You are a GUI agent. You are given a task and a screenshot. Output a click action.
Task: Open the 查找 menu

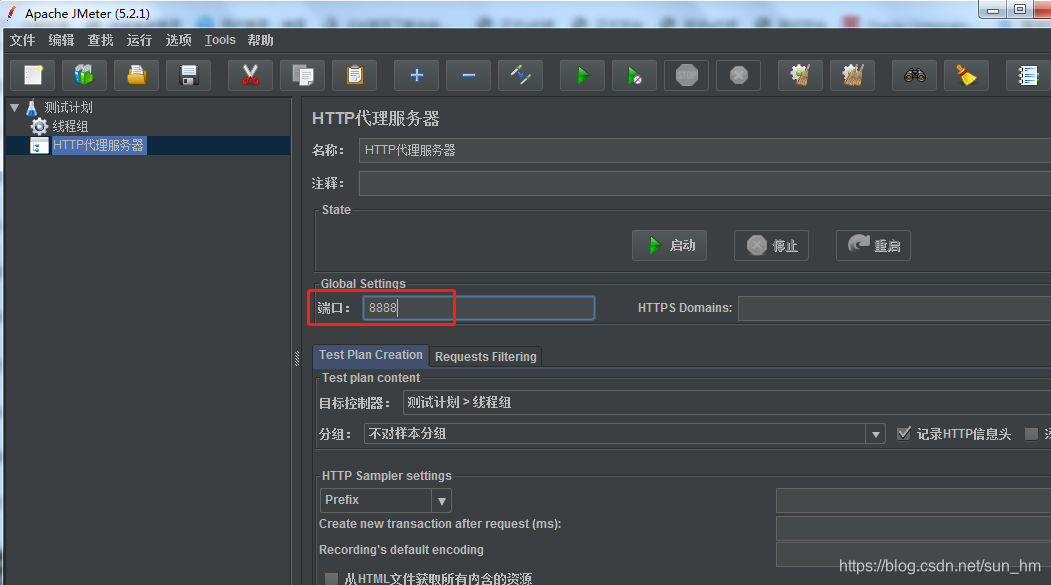(x=101, y=40)
